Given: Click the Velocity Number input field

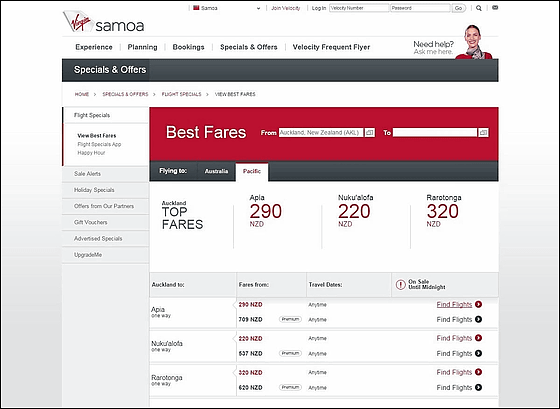Looking at the screenshot, I should click(x=359, y=8).
